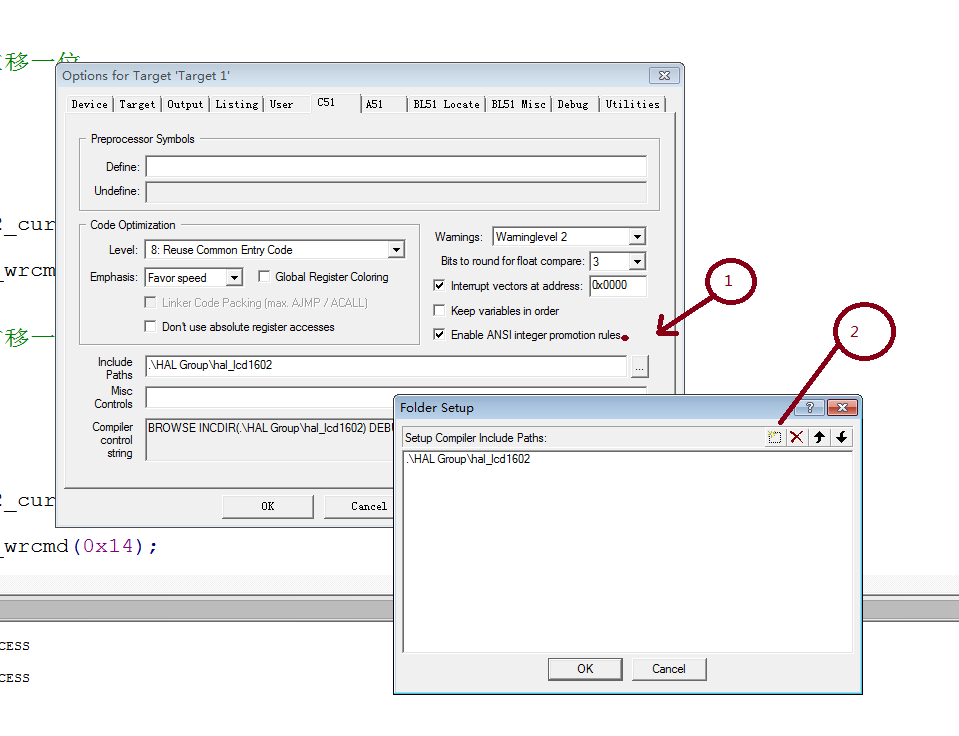Expand the optimization Level dropdown
Image resolution: width=959 pixels, height=736 pixels.
tap(396, 250)
